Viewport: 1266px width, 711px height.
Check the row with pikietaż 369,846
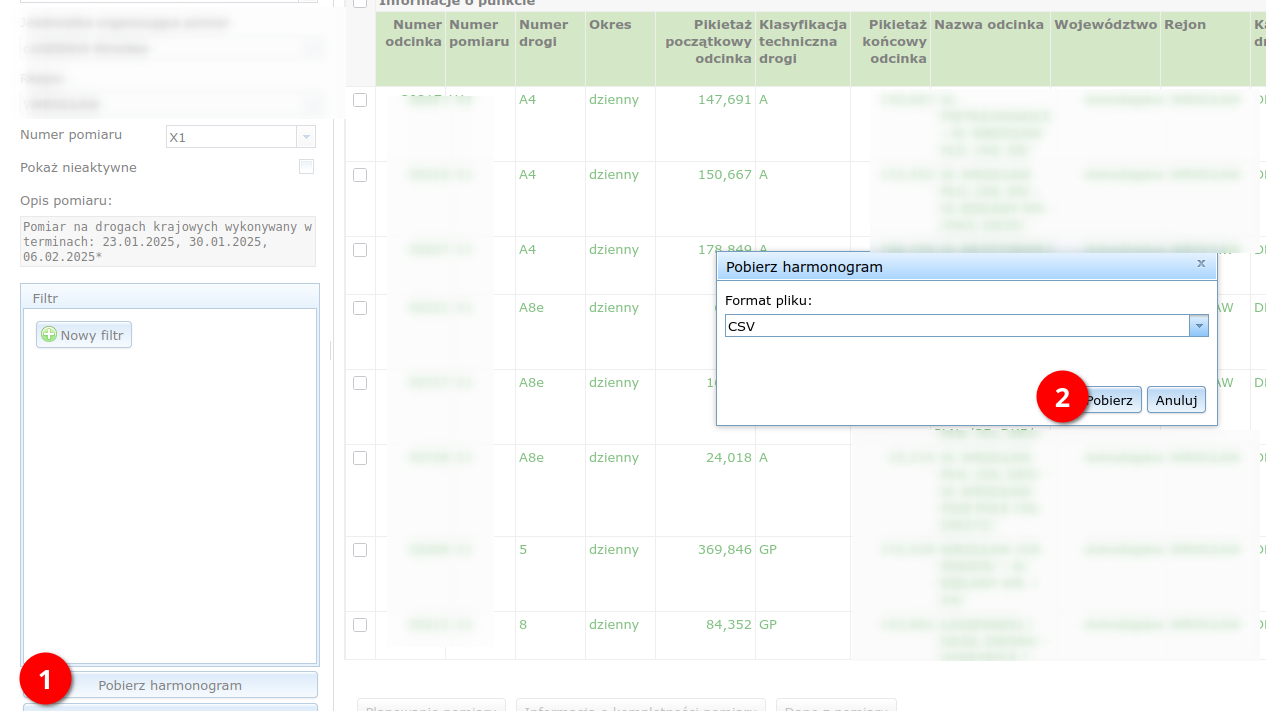[360, 550]
